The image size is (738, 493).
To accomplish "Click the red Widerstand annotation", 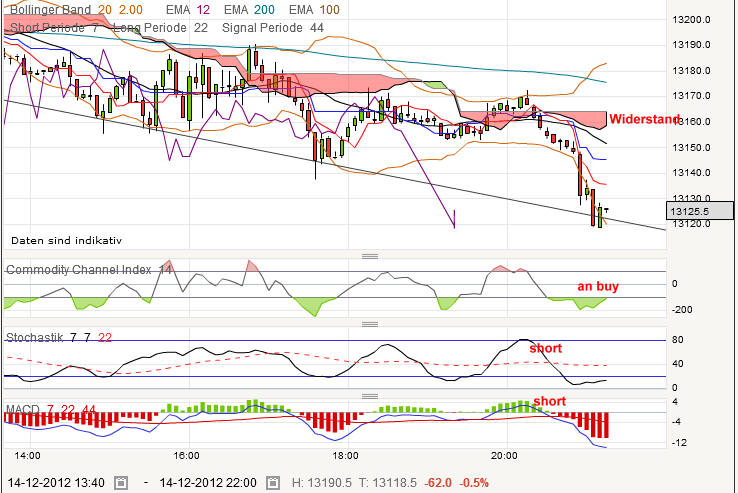I will pos(644,119).
